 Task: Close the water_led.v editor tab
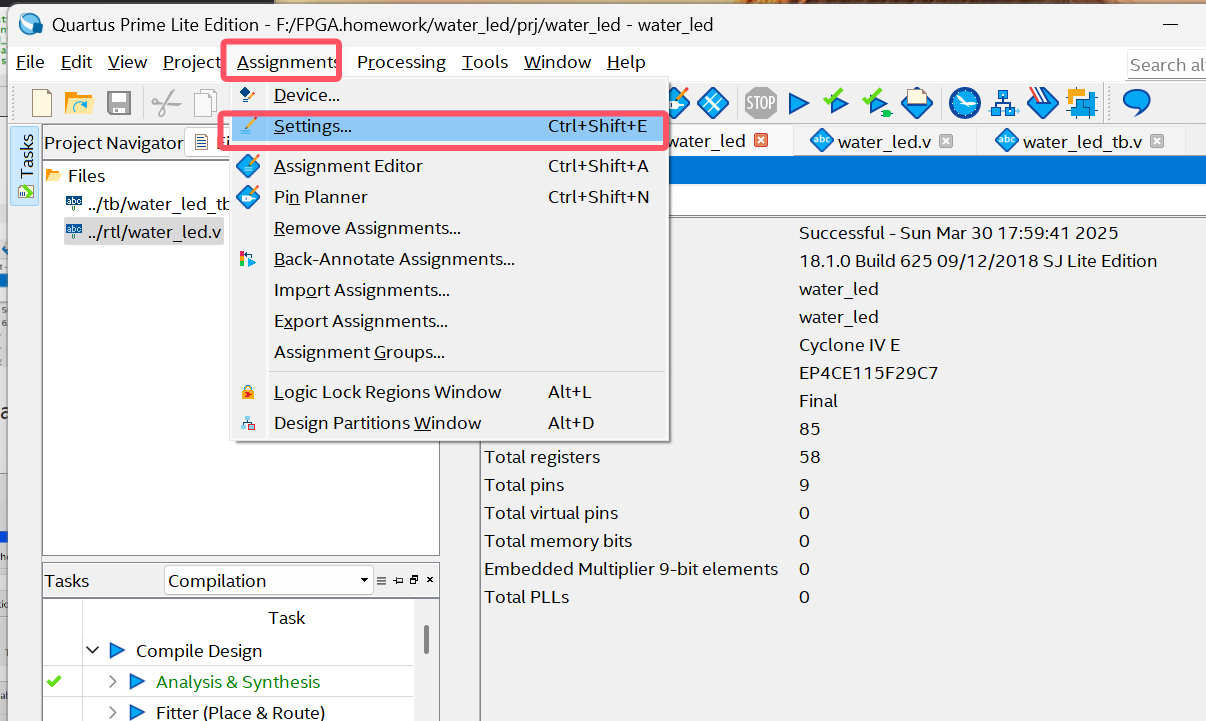(946, 141)
